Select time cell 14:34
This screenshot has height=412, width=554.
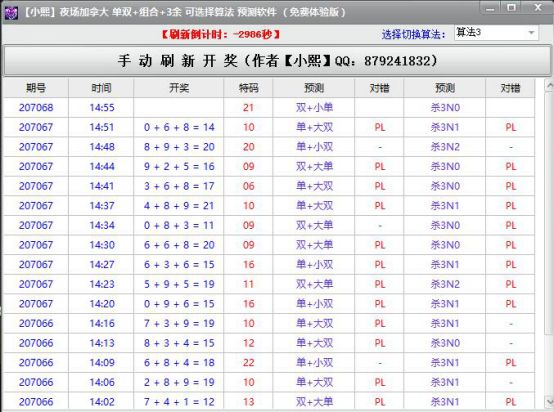click(x=102, y=225)
